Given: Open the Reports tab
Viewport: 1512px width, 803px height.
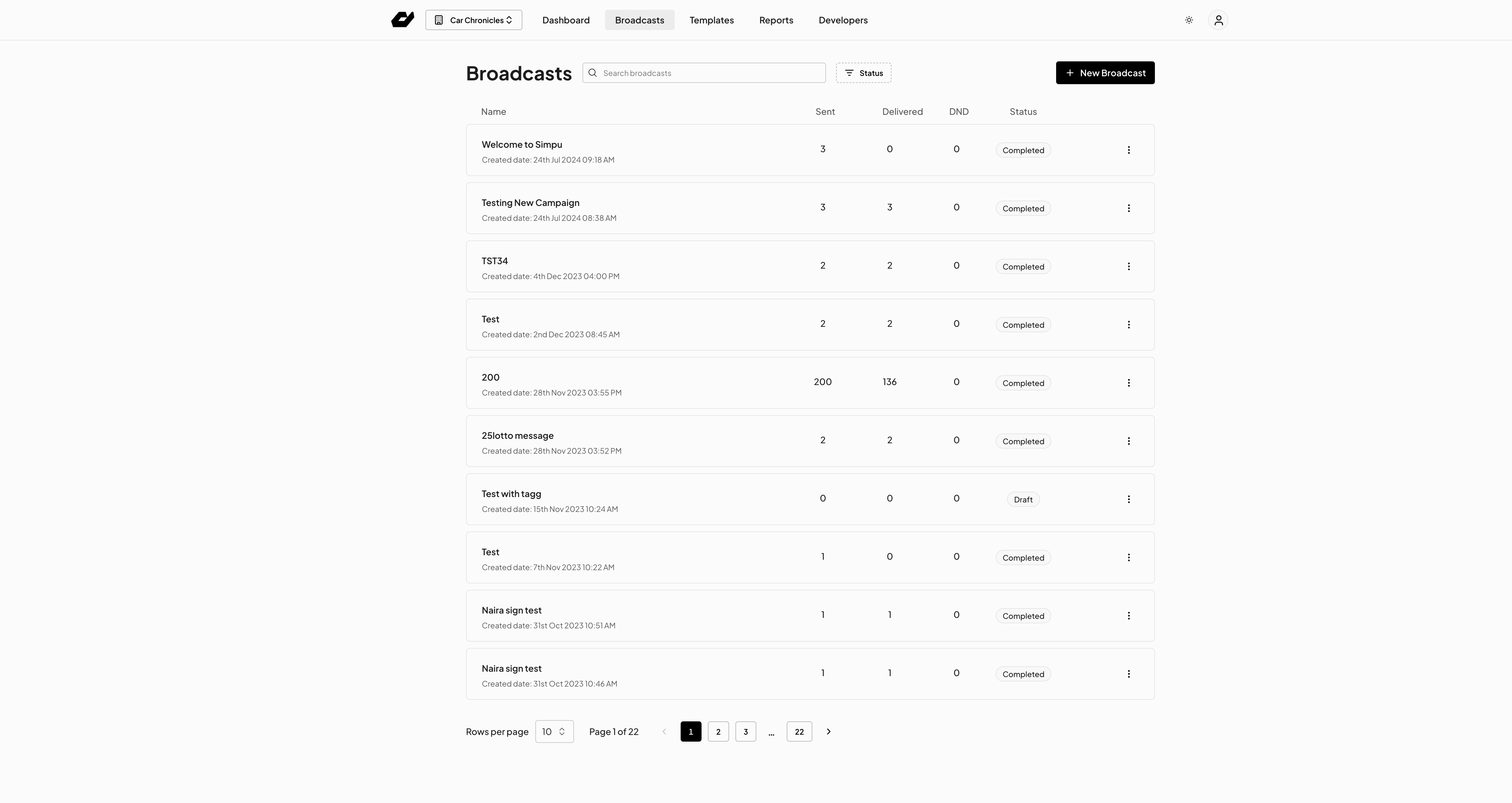Looking at the screenshot, I should [776, 20].
